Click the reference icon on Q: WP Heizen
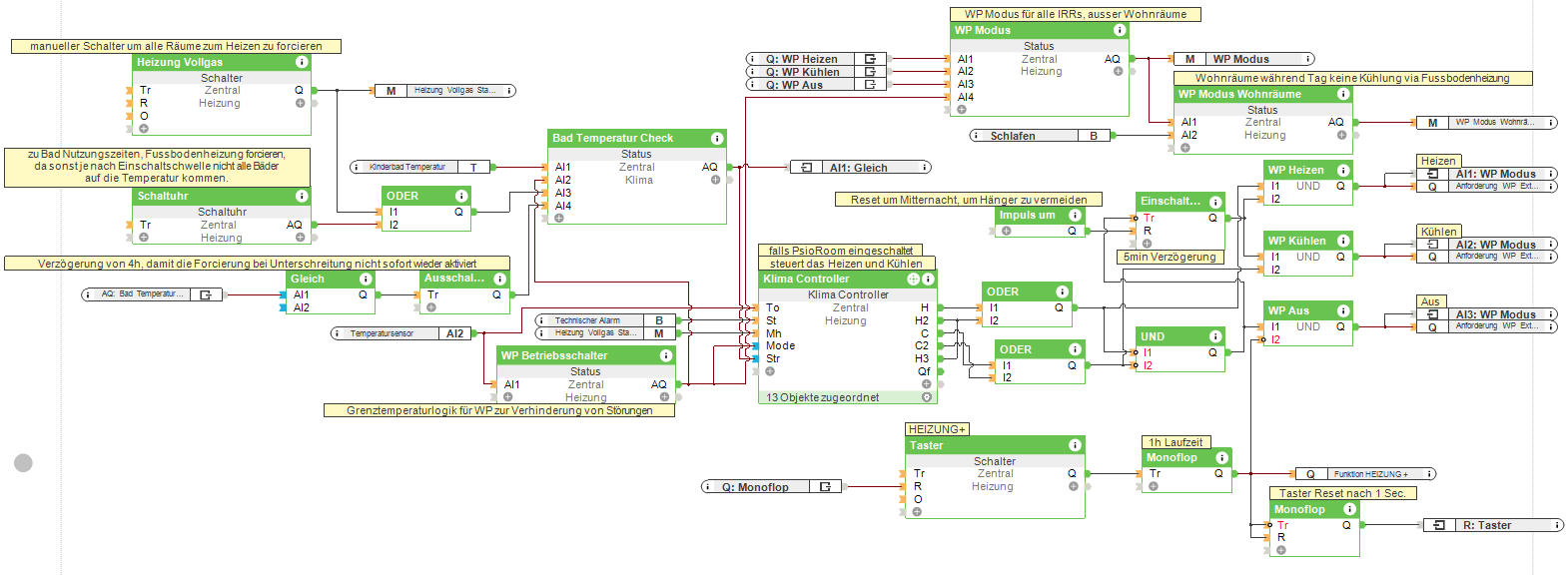This screenshot has height=575, width=1568. point(870,59)
